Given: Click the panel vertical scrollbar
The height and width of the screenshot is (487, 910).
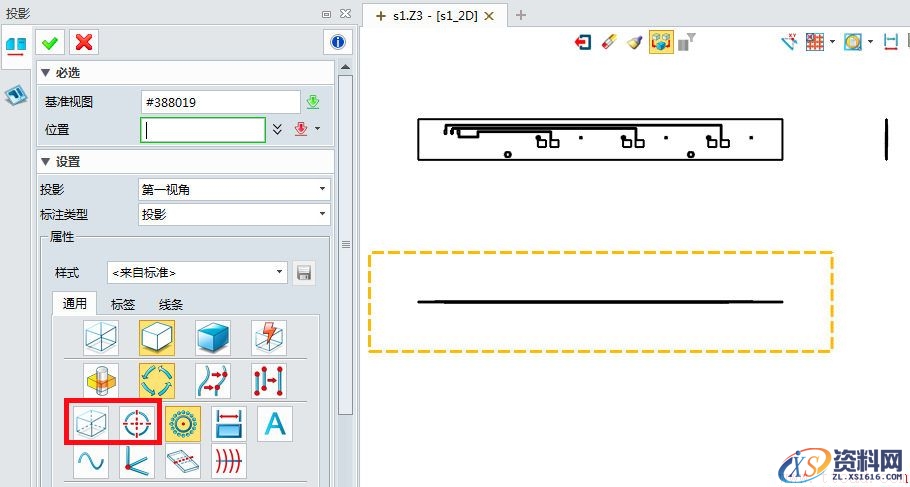Looking at the screenshot, I should 346,244.
